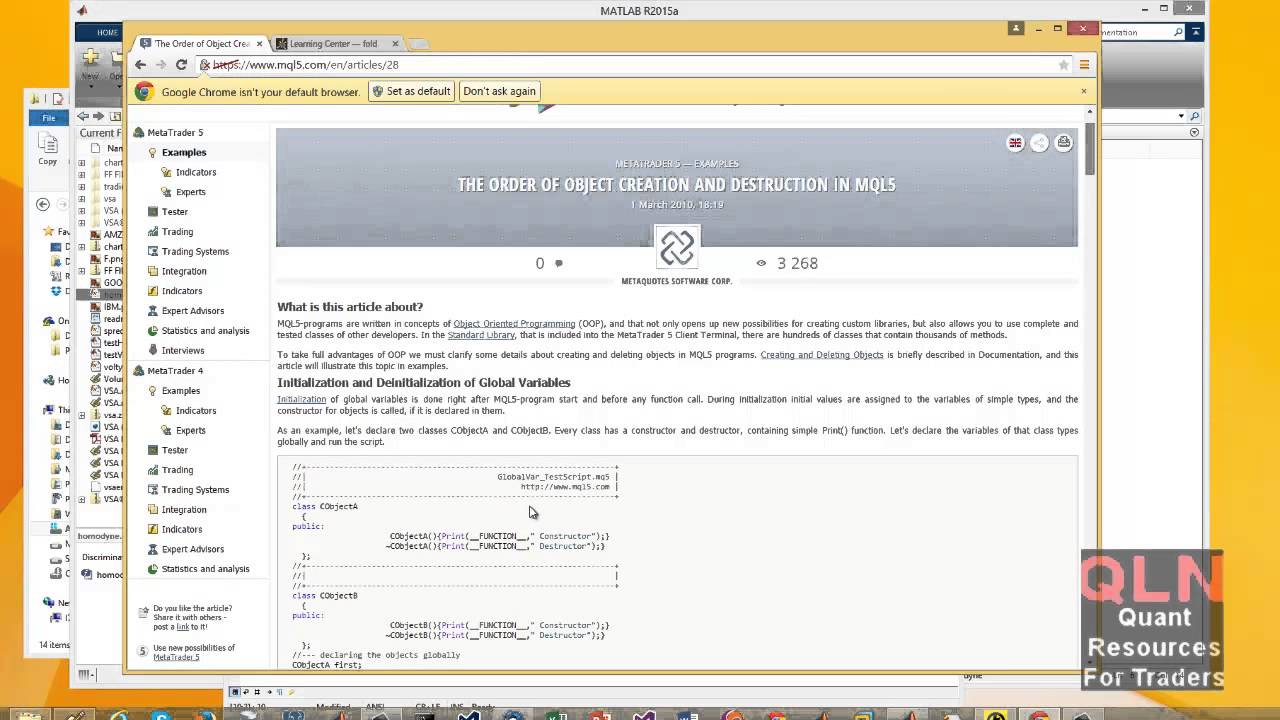The width and height of the screenshot is (1280, 720).
Task: Select Examples under MetaTrader 5
Action: (x=184, y=152)
